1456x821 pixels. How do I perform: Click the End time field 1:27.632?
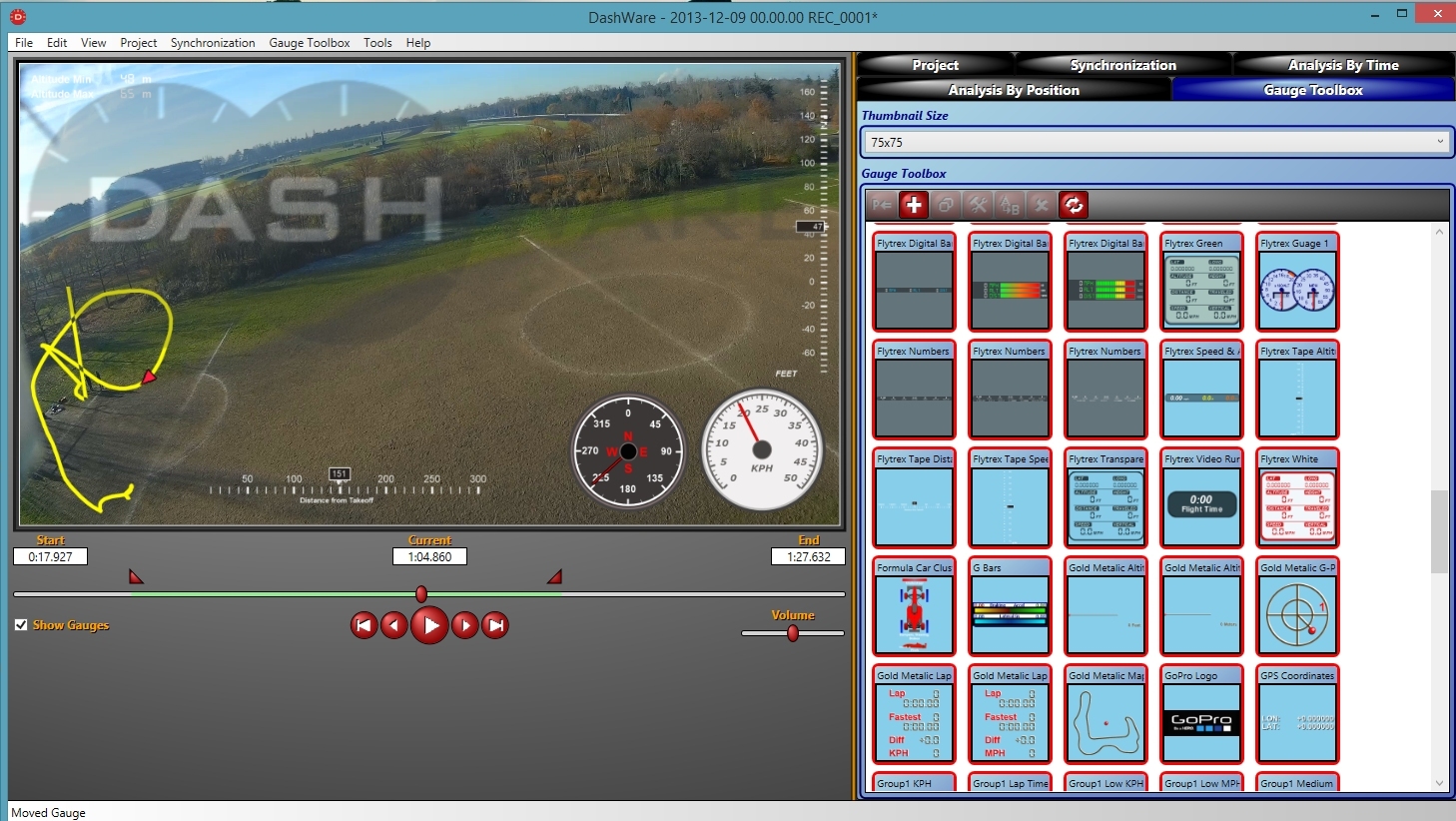pos(808,557)
